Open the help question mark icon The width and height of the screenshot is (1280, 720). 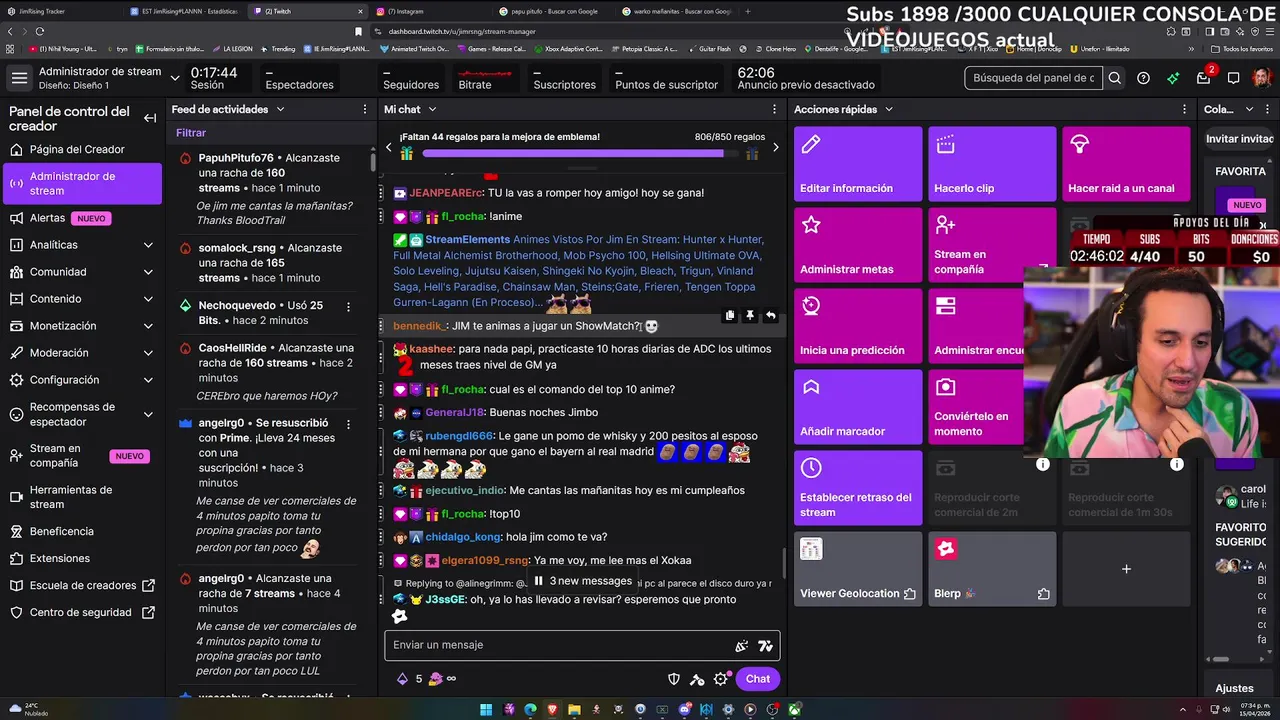pos(1143,78)
